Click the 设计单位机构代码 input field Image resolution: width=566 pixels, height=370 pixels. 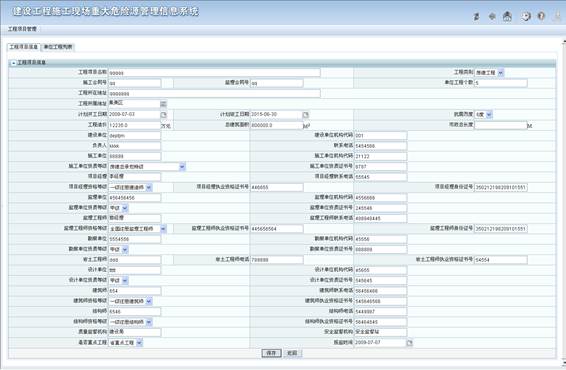coord(380,270)
